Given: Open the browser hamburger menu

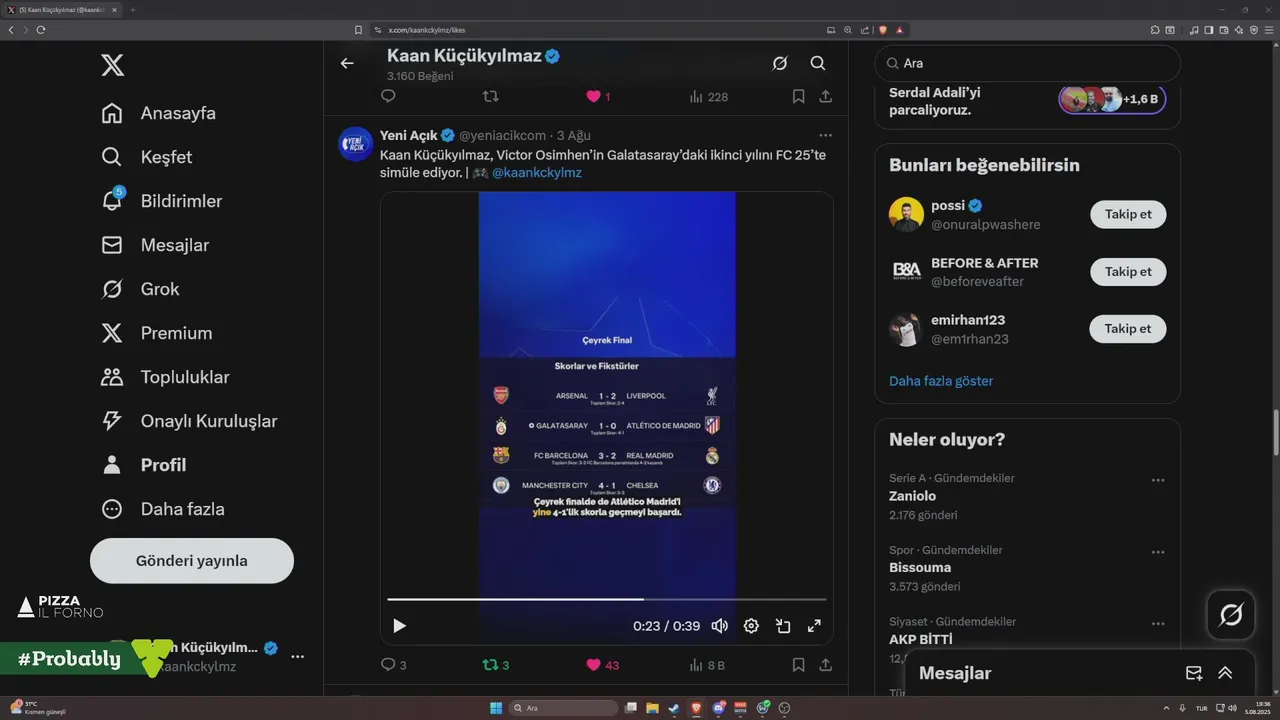Looking at the screenshot, I should point(1269,30).
